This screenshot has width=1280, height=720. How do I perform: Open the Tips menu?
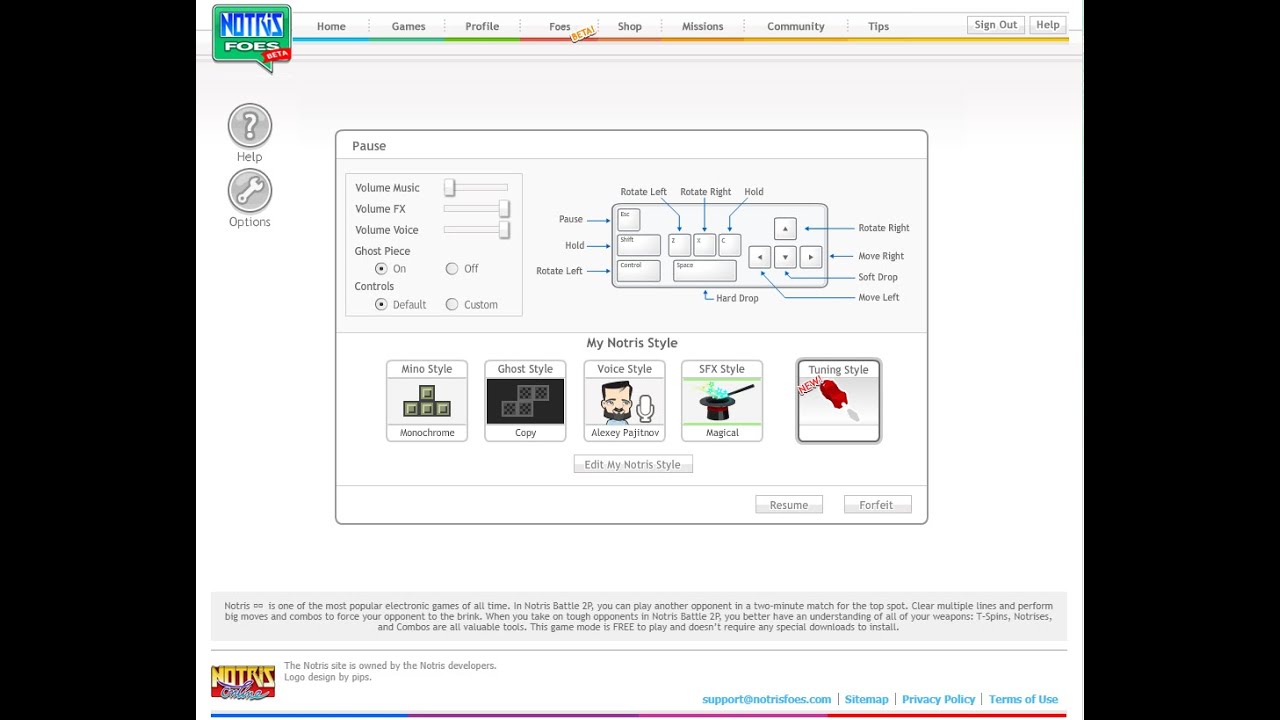coord(879,26)
